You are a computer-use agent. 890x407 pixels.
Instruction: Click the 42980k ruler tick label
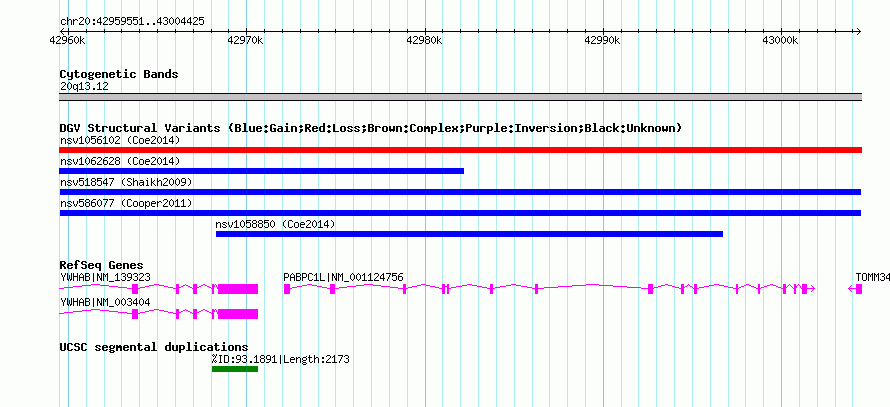(425, 41)
